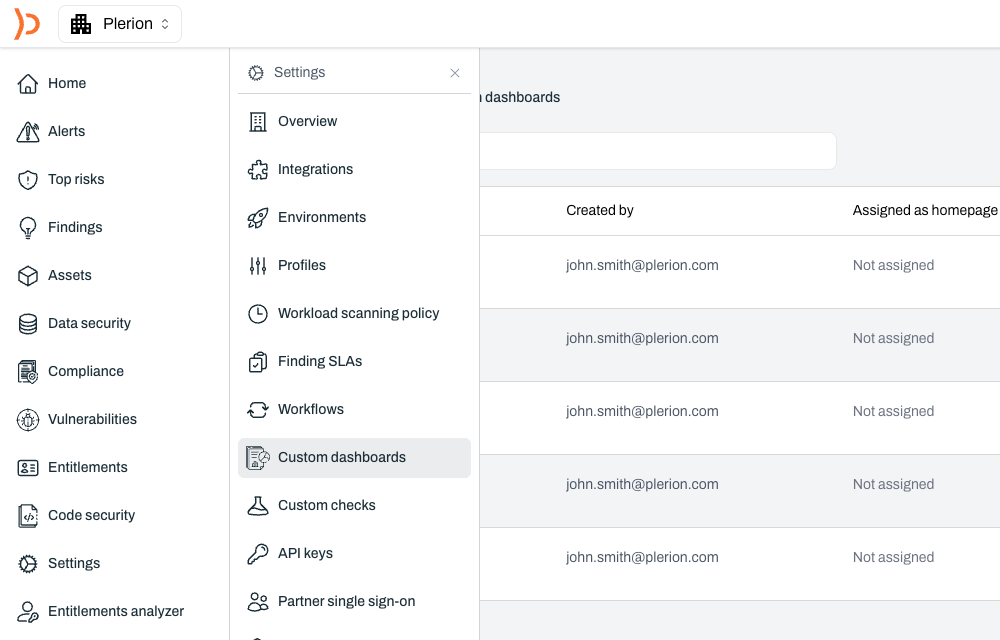Screen dimensions: 1000x640
Task: Open the Plerion organization switcher dropdown
Action: tap(120, 24)
